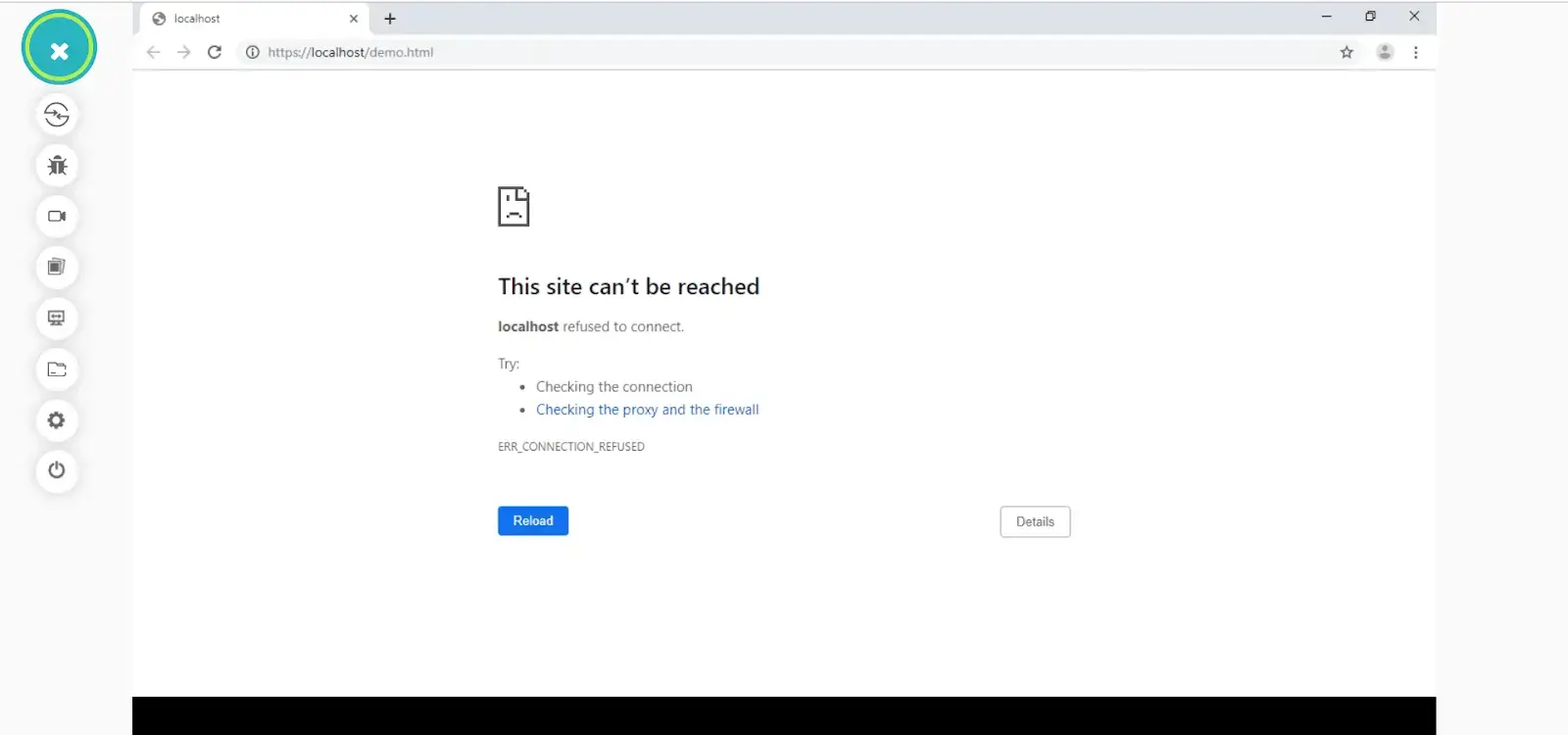Open settings via the gear icon
Screen dimensions: 1568x735
point(57,420)
